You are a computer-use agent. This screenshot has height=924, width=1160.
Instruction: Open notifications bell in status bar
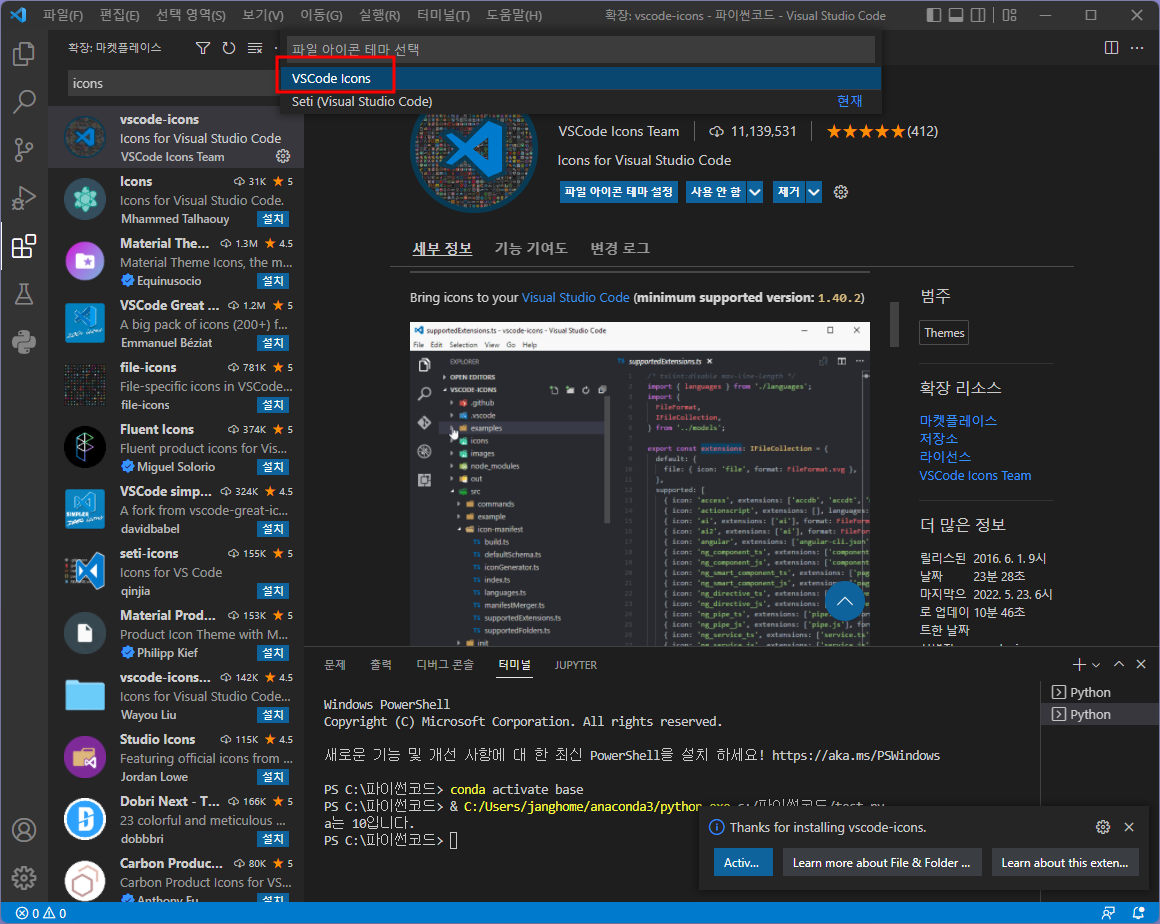click(1139, 914)
